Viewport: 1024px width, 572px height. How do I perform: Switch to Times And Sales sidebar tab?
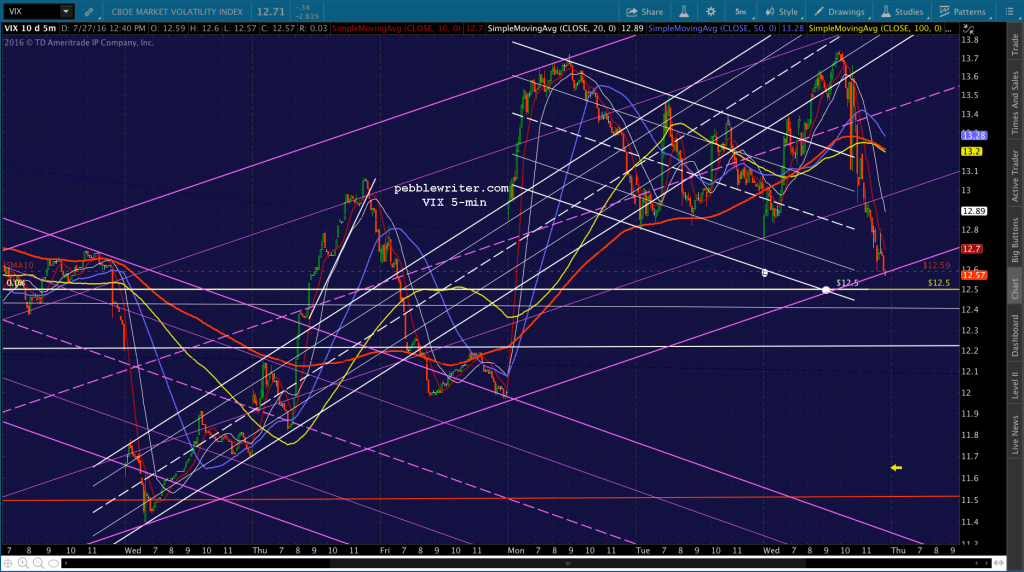pyautogui.click(x=1015, y=103)
